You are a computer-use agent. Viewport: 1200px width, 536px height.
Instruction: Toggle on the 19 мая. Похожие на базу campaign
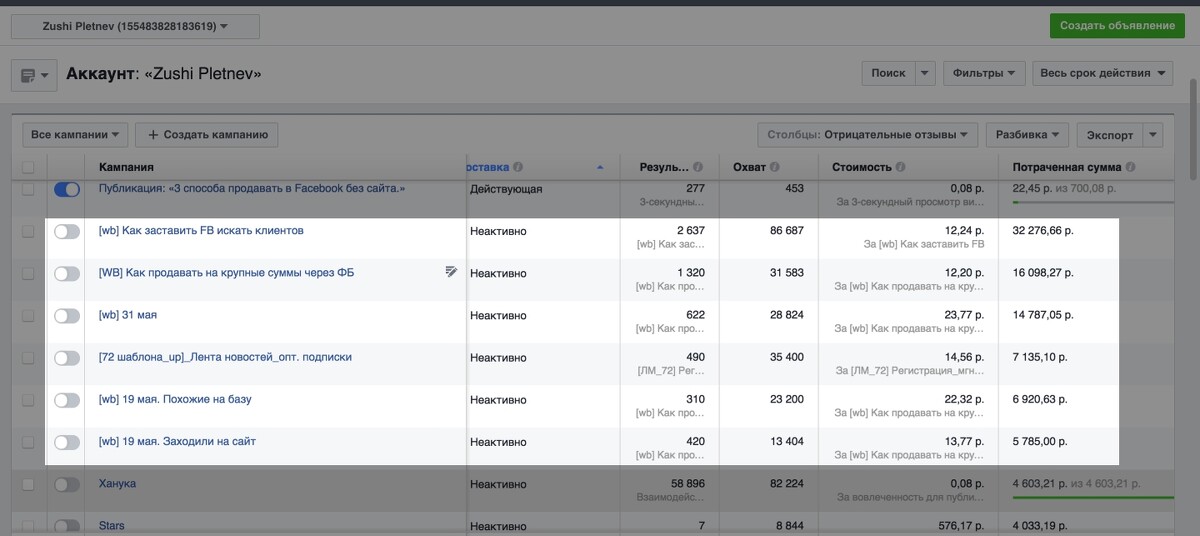[67, 400]
